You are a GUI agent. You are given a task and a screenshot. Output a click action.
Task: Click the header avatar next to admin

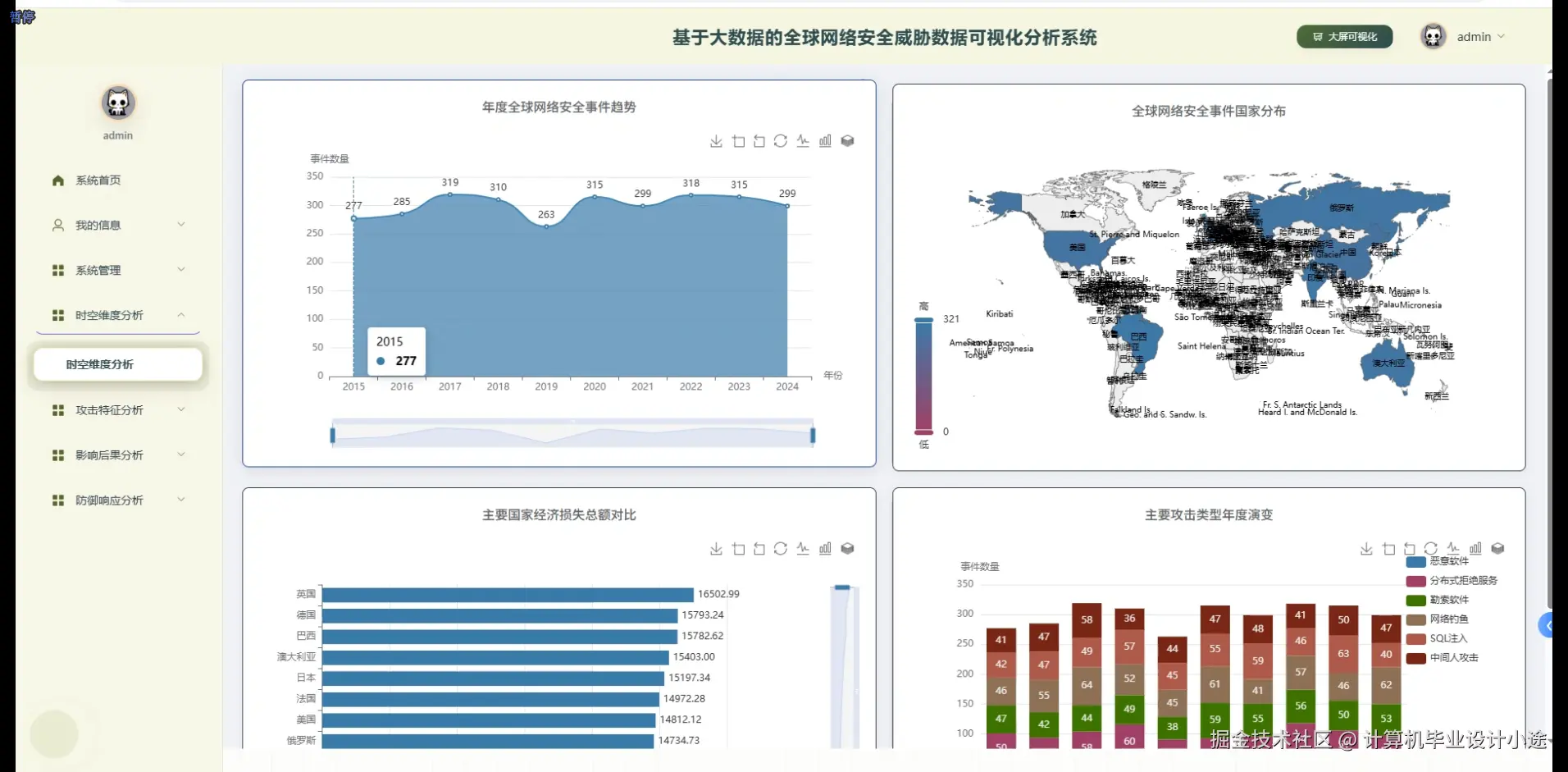(1434, 36)
